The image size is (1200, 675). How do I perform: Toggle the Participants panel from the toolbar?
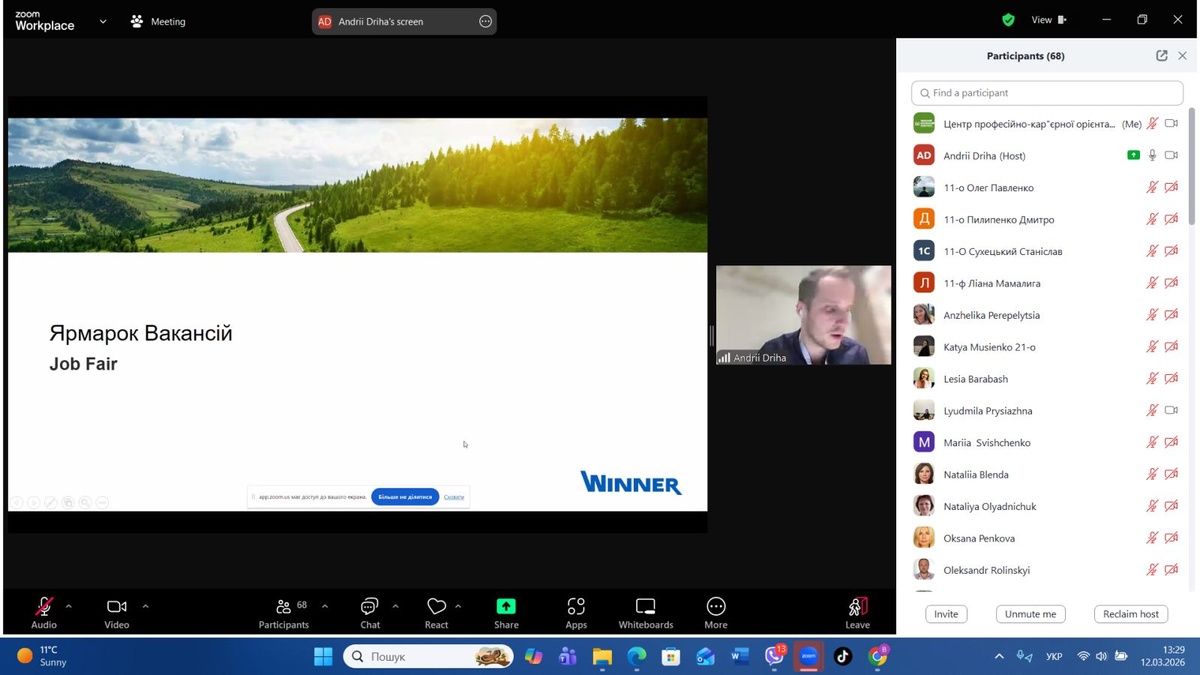point(284,607)
